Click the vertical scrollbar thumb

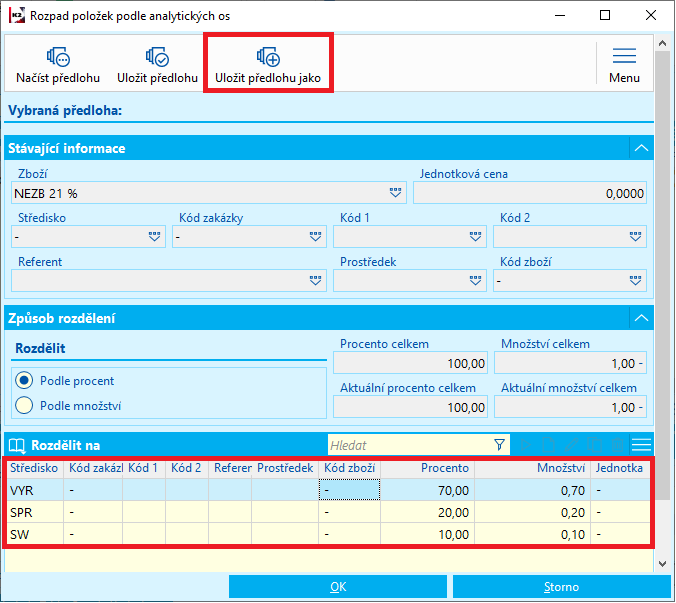663,276
